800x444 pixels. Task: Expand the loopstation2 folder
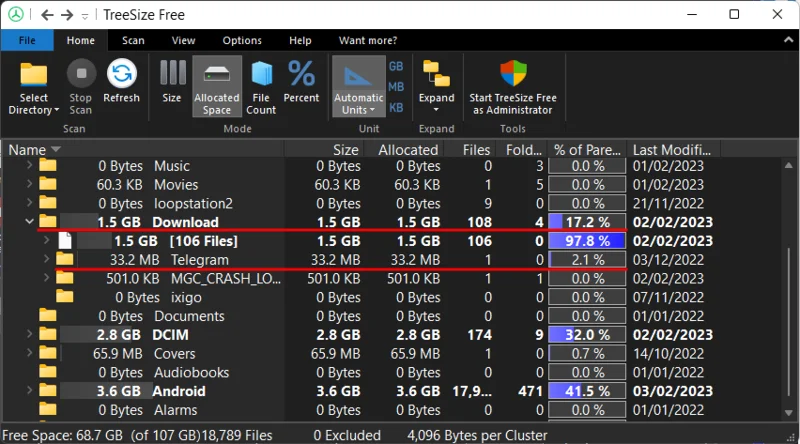pos(29,203)
